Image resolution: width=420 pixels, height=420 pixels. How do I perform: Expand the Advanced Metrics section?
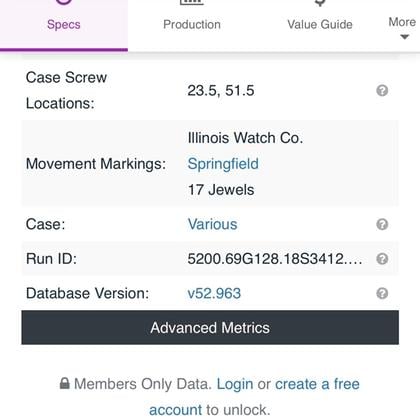pyautogui.click(x=210, y=327)
